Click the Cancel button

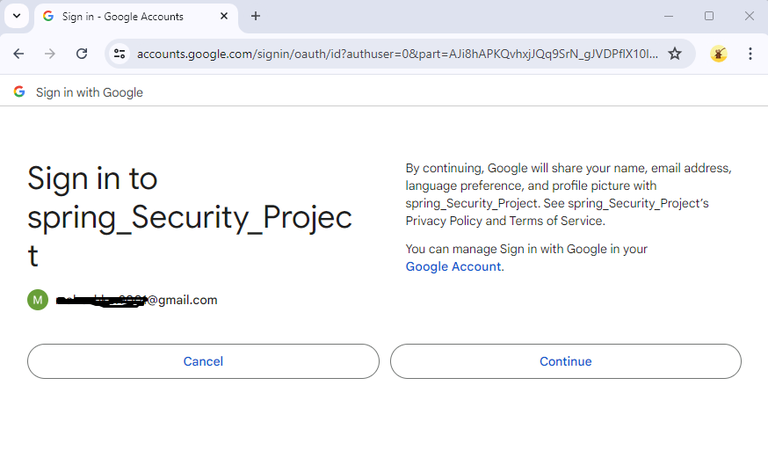click(x=203, y=361)
